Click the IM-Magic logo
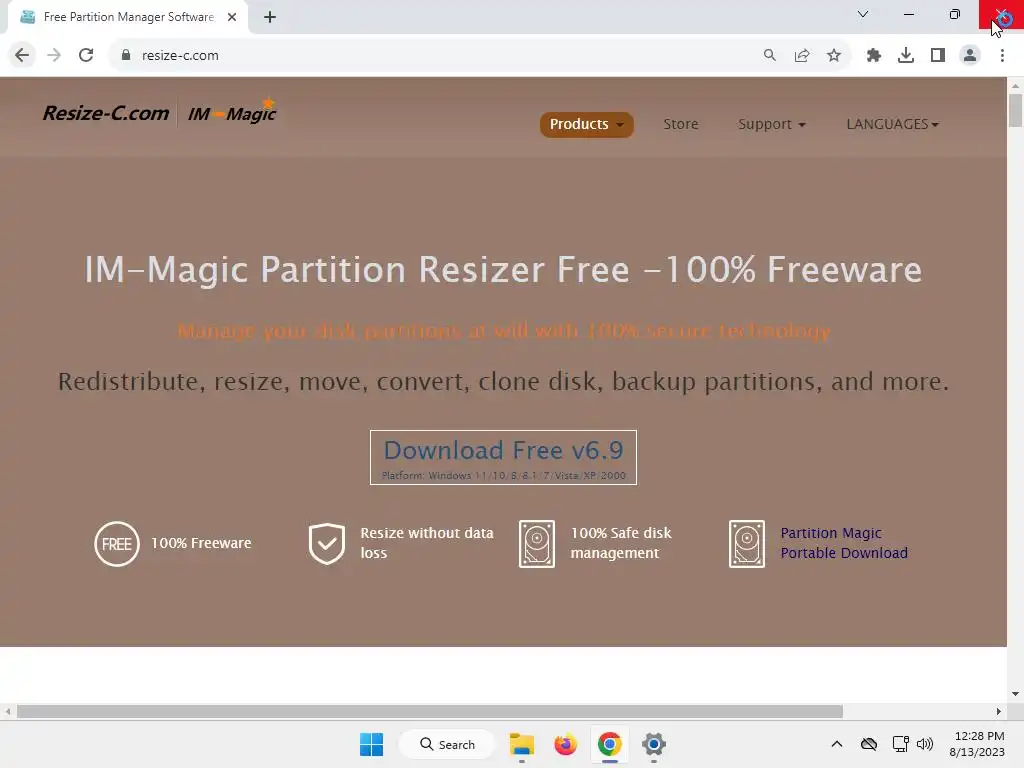The image size is (1024, 768). tap(232, 112)
